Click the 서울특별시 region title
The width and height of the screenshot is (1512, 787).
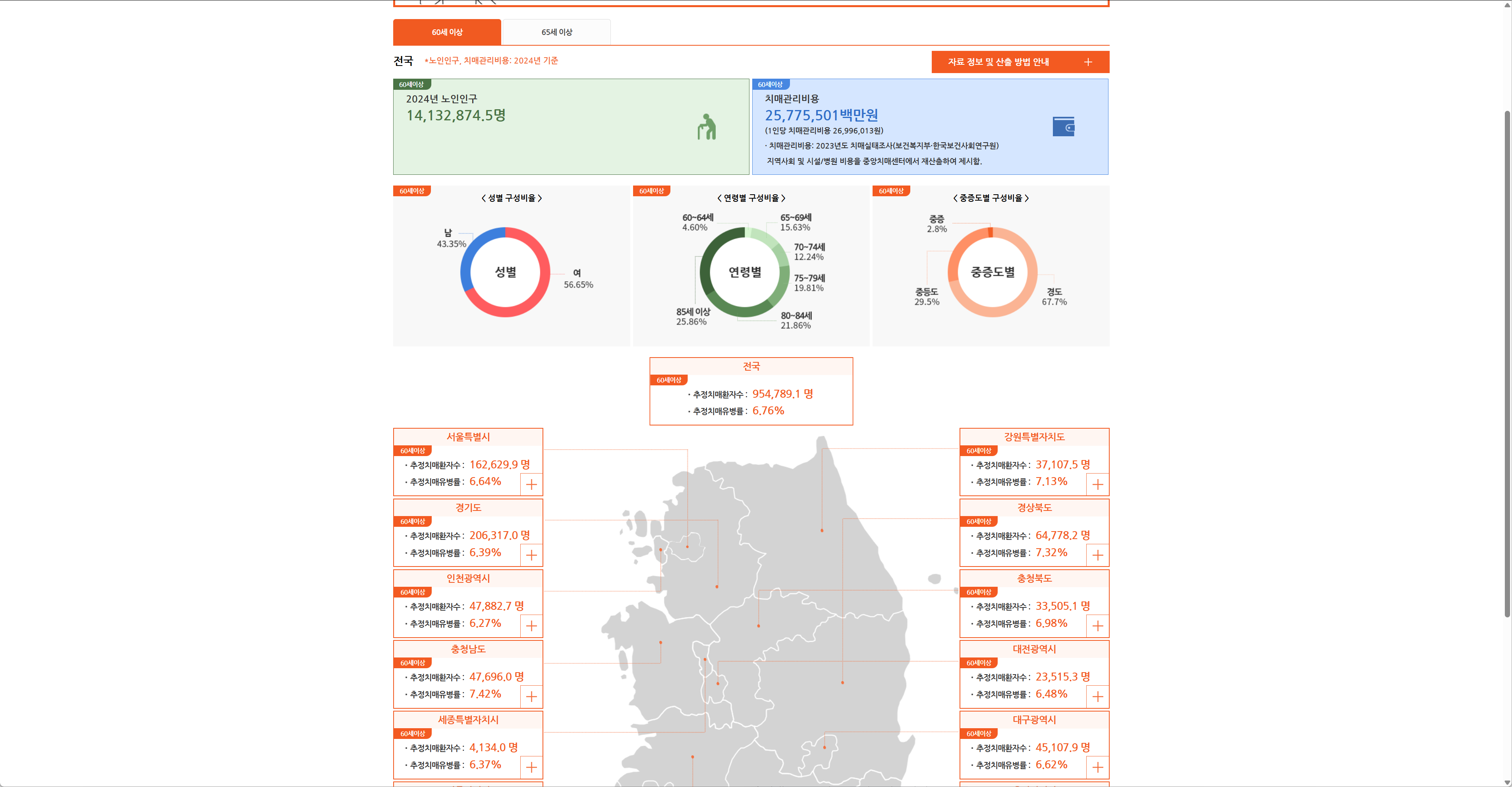(468, 437)
